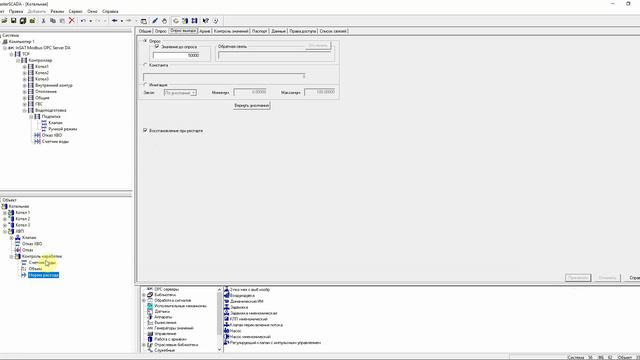Select the highlighted Норма расхода tree item
Image resolution: width=640 pixels, height=360 pixels.
click(x=43, y=275)
